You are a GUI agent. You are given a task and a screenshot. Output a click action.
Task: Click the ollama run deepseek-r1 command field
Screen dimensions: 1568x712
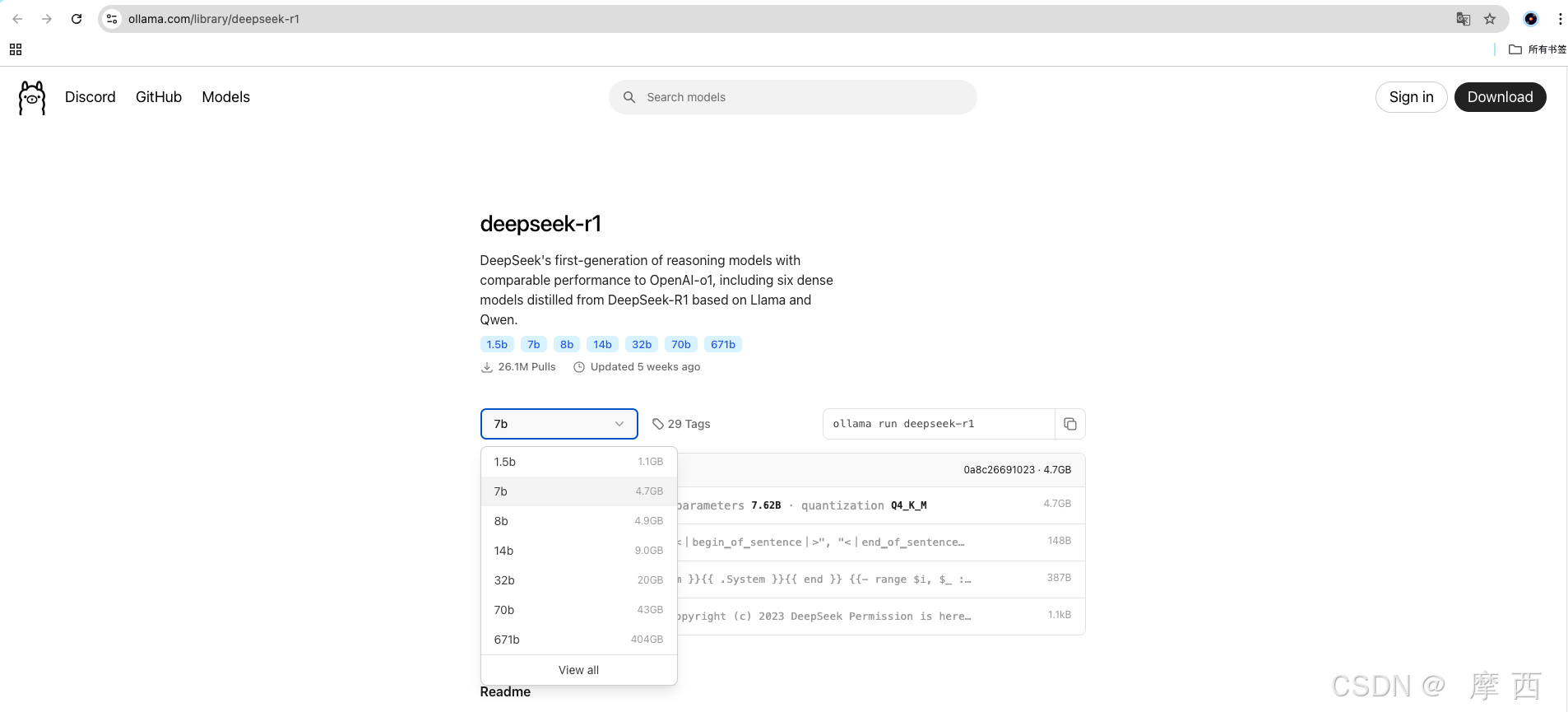coord(939,424)
